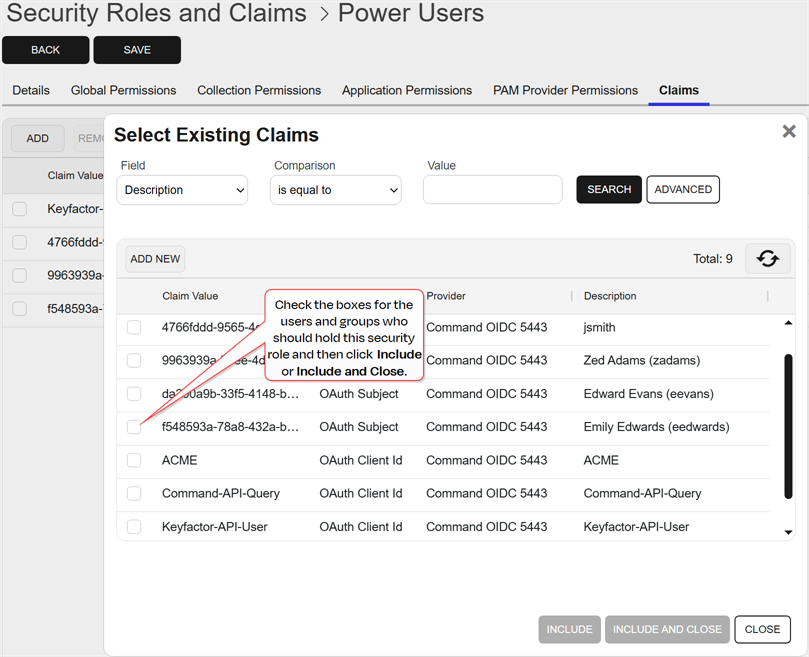Tick the Command-API-Query claim checkbox
The width and height of the screenshot is (809, 657).
[134, 493]
